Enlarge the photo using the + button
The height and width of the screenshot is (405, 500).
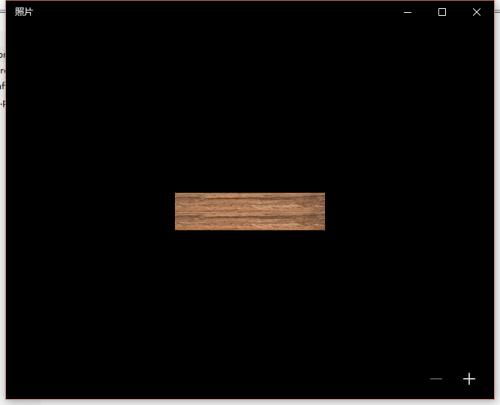pyautogui.click(x=469, y=379)
